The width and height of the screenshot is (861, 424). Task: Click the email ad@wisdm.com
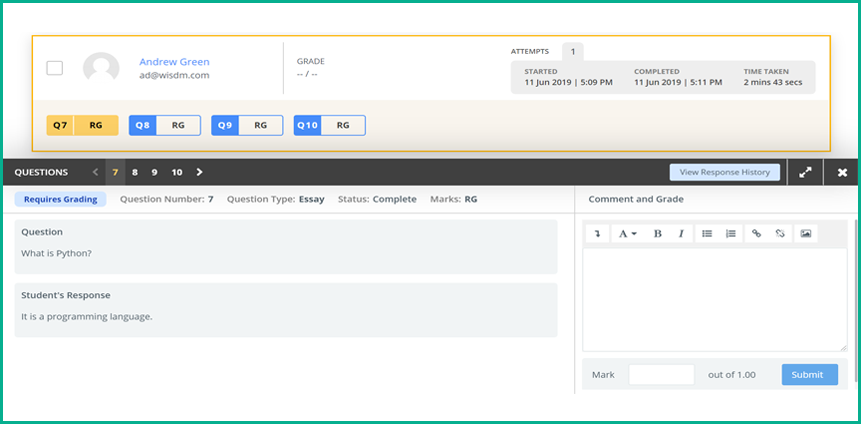[x=174, y=75]
